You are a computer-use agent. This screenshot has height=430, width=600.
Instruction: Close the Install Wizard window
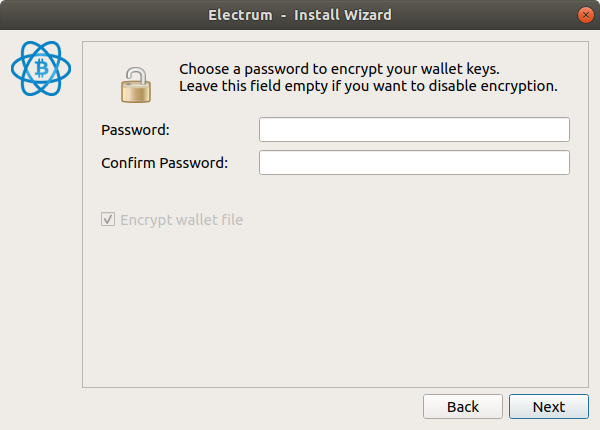click(x=585, y=15)
